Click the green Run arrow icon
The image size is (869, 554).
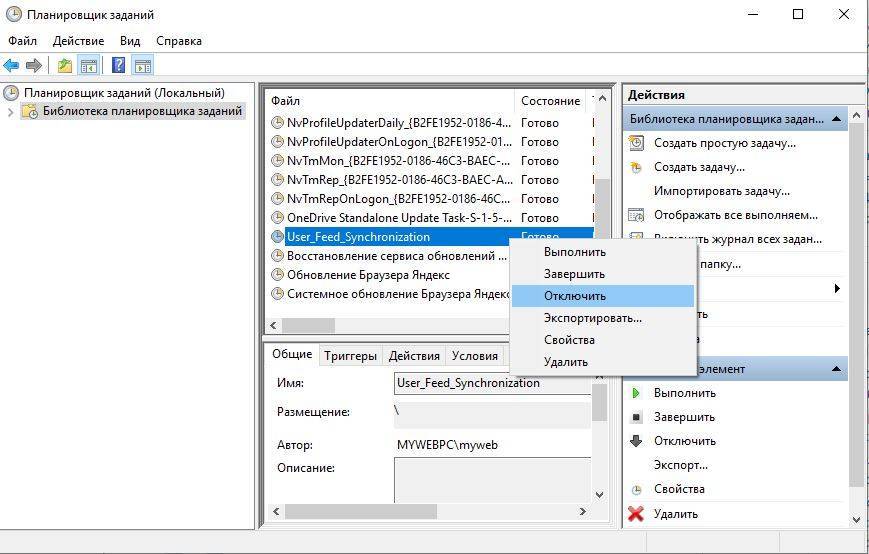(x=636, y=393)
